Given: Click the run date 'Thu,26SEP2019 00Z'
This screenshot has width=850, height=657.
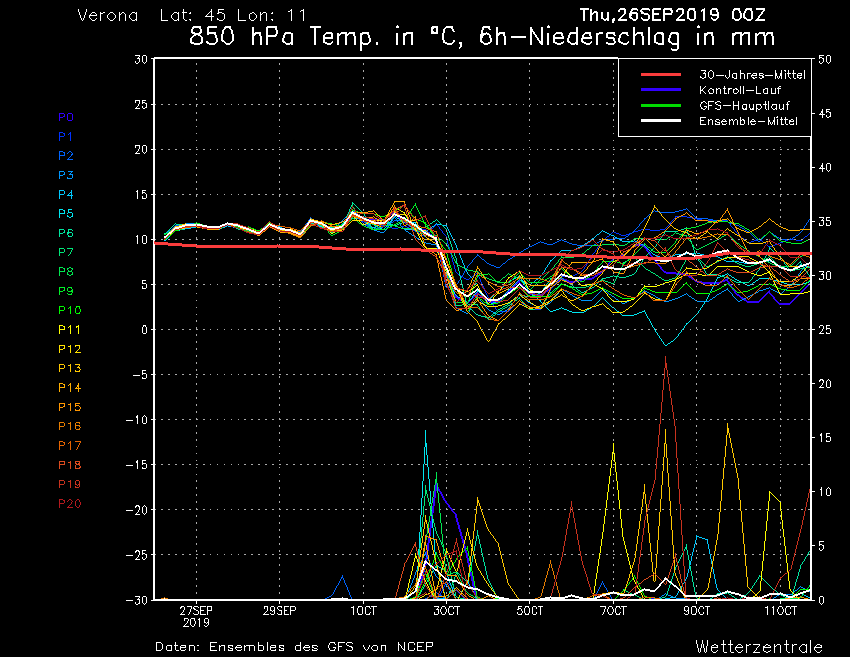Looking at the screenshot, I should (x=673, y=15).
